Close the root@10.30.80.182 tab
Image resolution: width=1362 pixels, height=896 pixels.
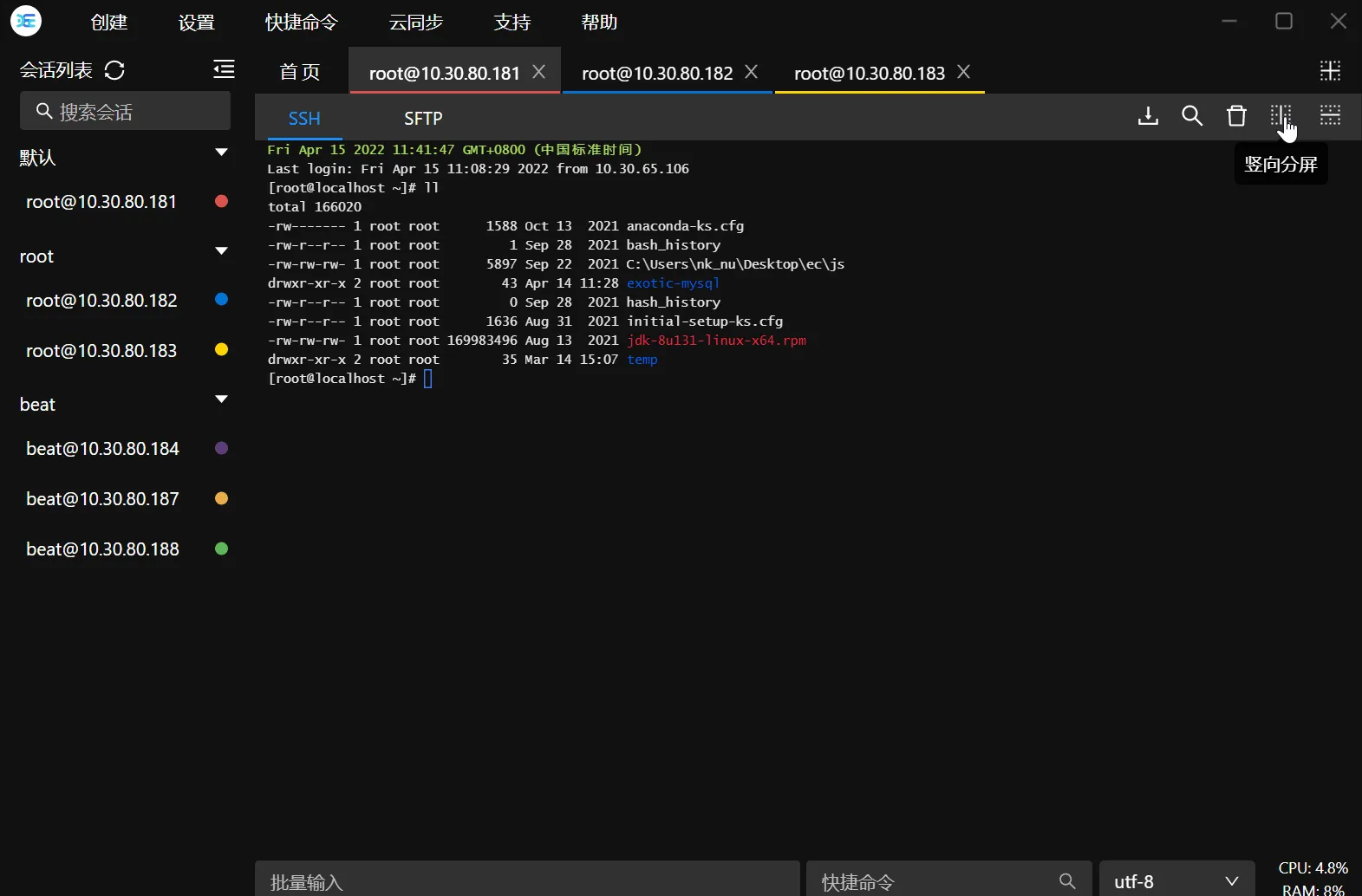click(x=751, y=72)
